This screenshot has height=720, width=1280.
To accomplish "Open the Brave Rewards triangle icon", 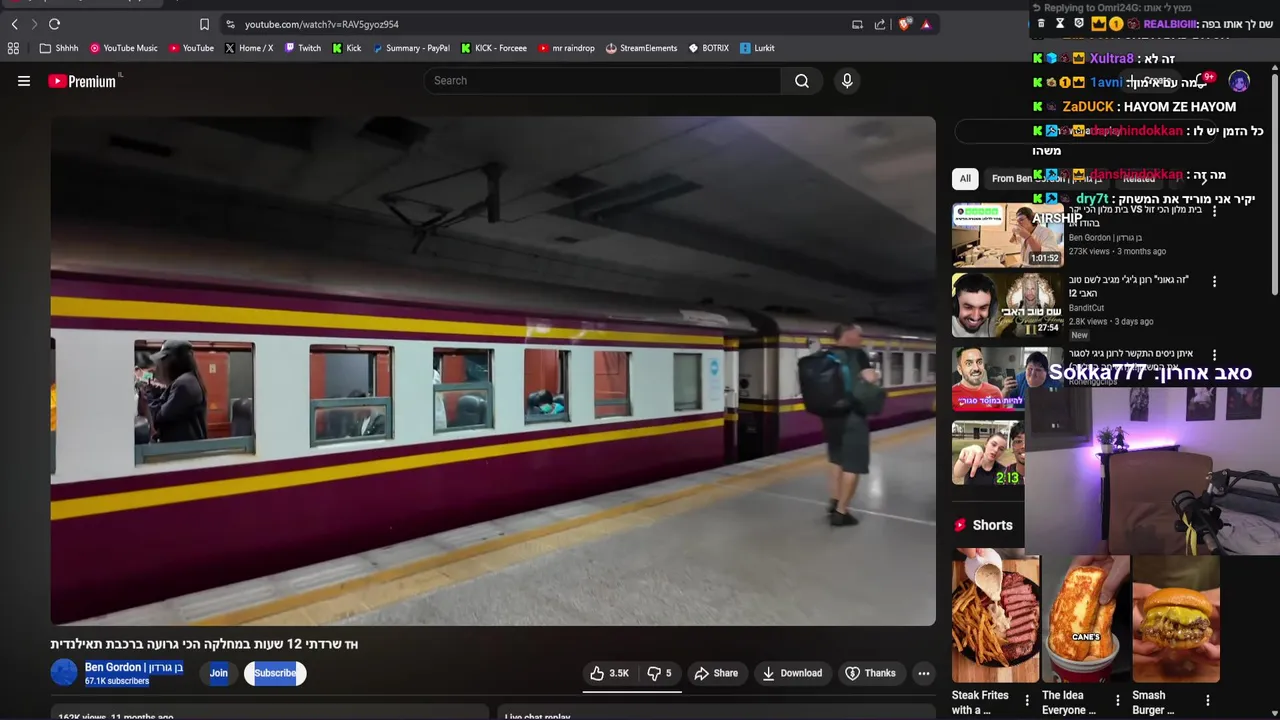I will [926, 24].
